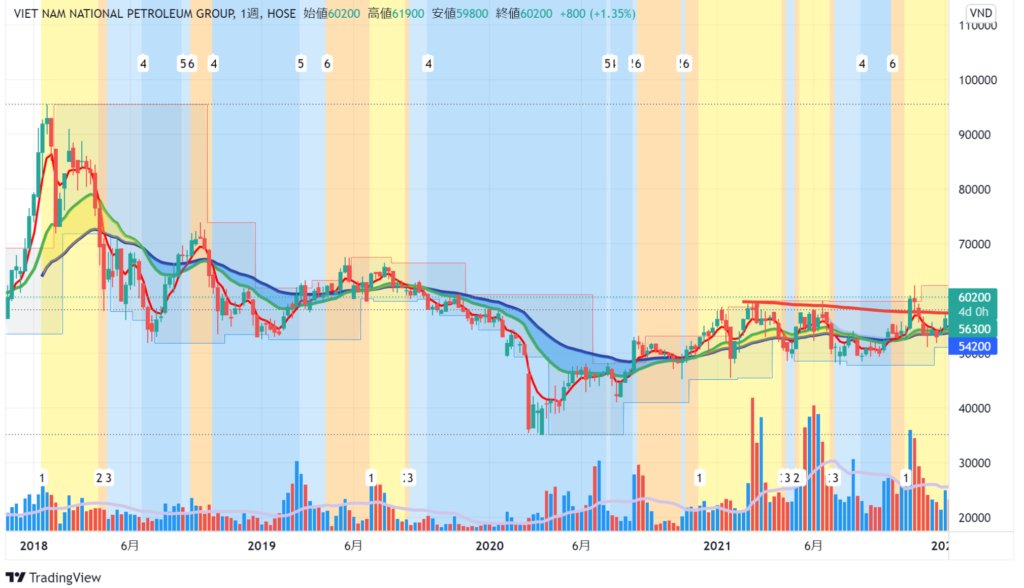Click the 56300 price tag on the axis
Screen dimensions: 1024x588
(x=973, y=329)
